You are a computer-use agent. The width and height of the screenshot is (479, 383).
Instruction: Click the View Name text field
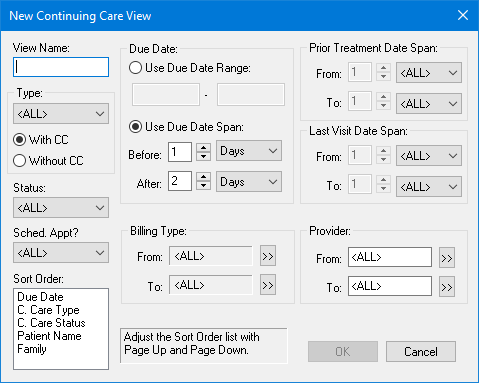point(61,67)
